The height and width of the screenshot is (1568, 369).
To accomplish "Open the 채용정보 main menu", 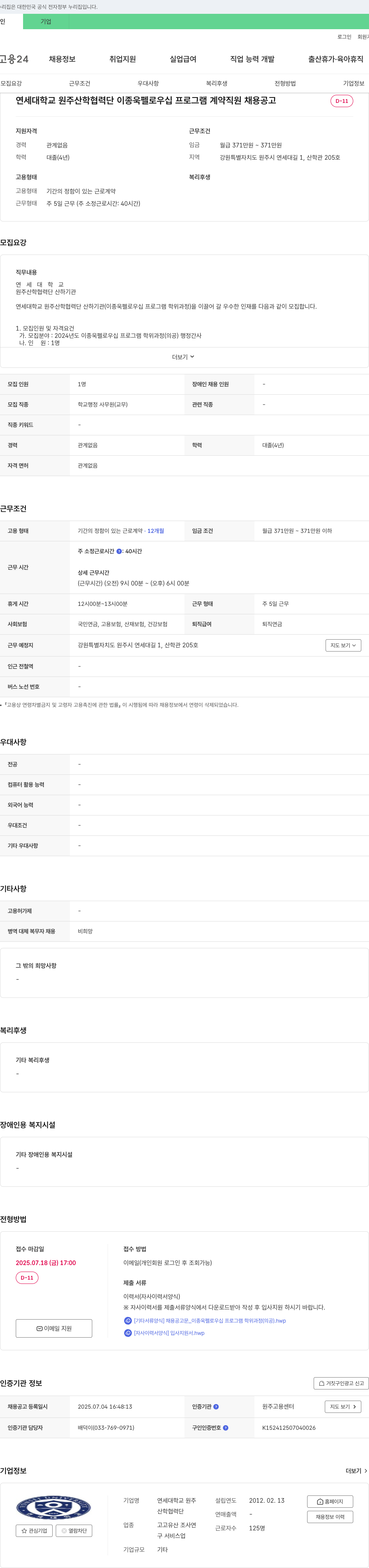I will [x=62, y=59].
